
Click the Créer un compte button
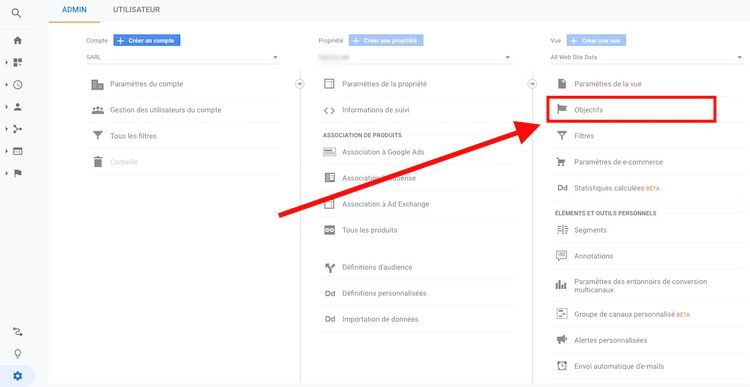coord(147,41)
